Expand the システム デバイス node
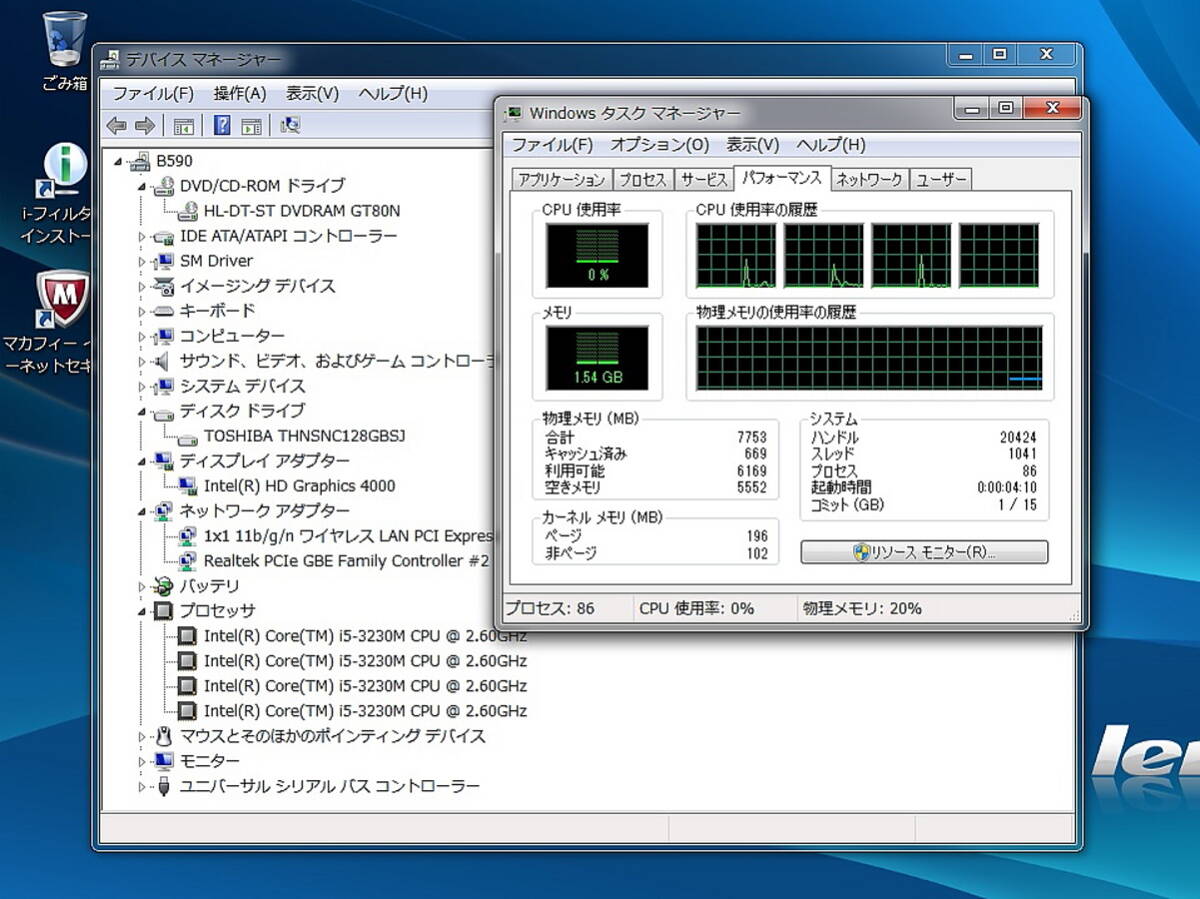Image resolution: width=1200 pixels, height=899 pixels. (x=142, y=386)
